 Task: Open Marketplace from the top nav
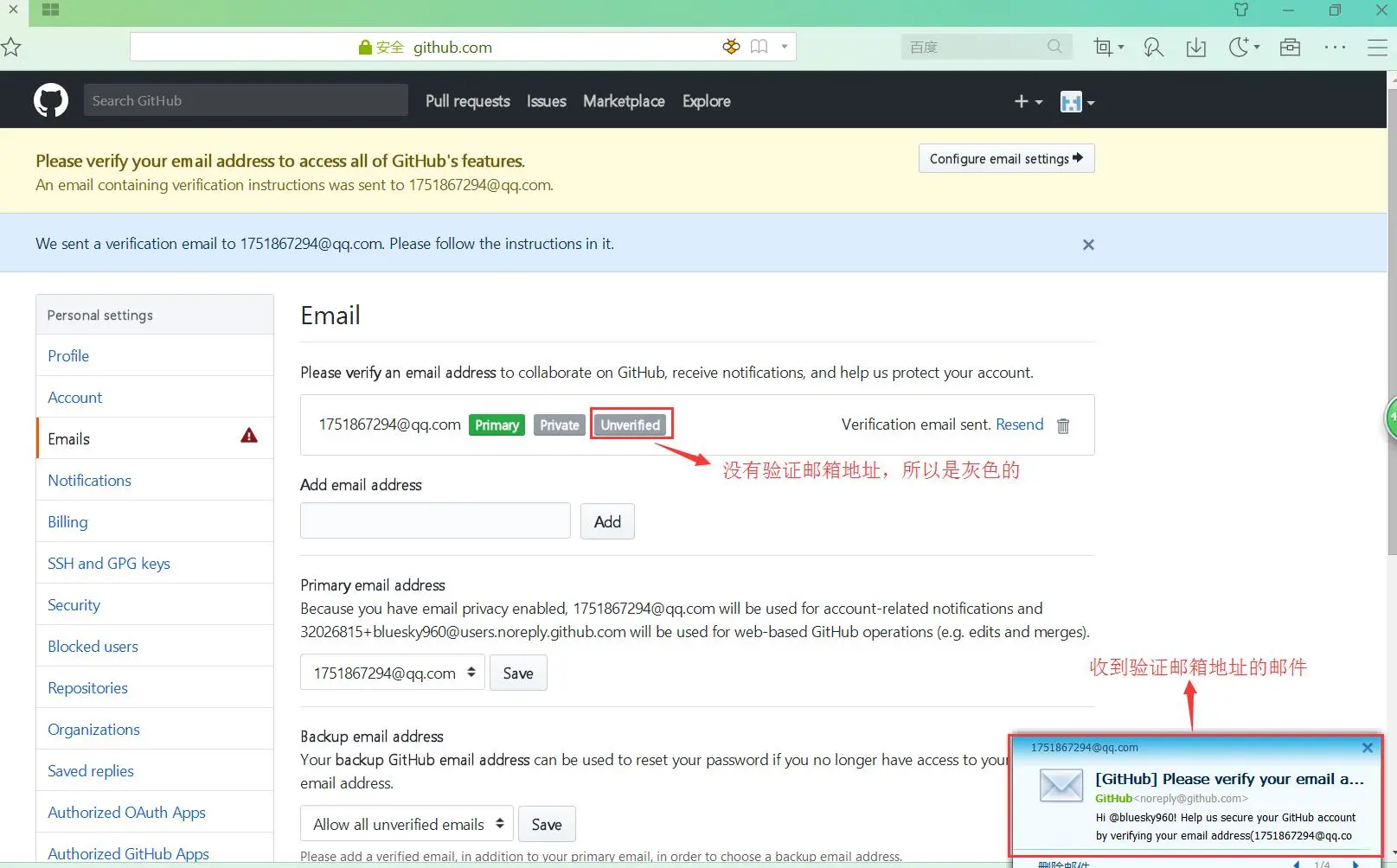[624, 101]
